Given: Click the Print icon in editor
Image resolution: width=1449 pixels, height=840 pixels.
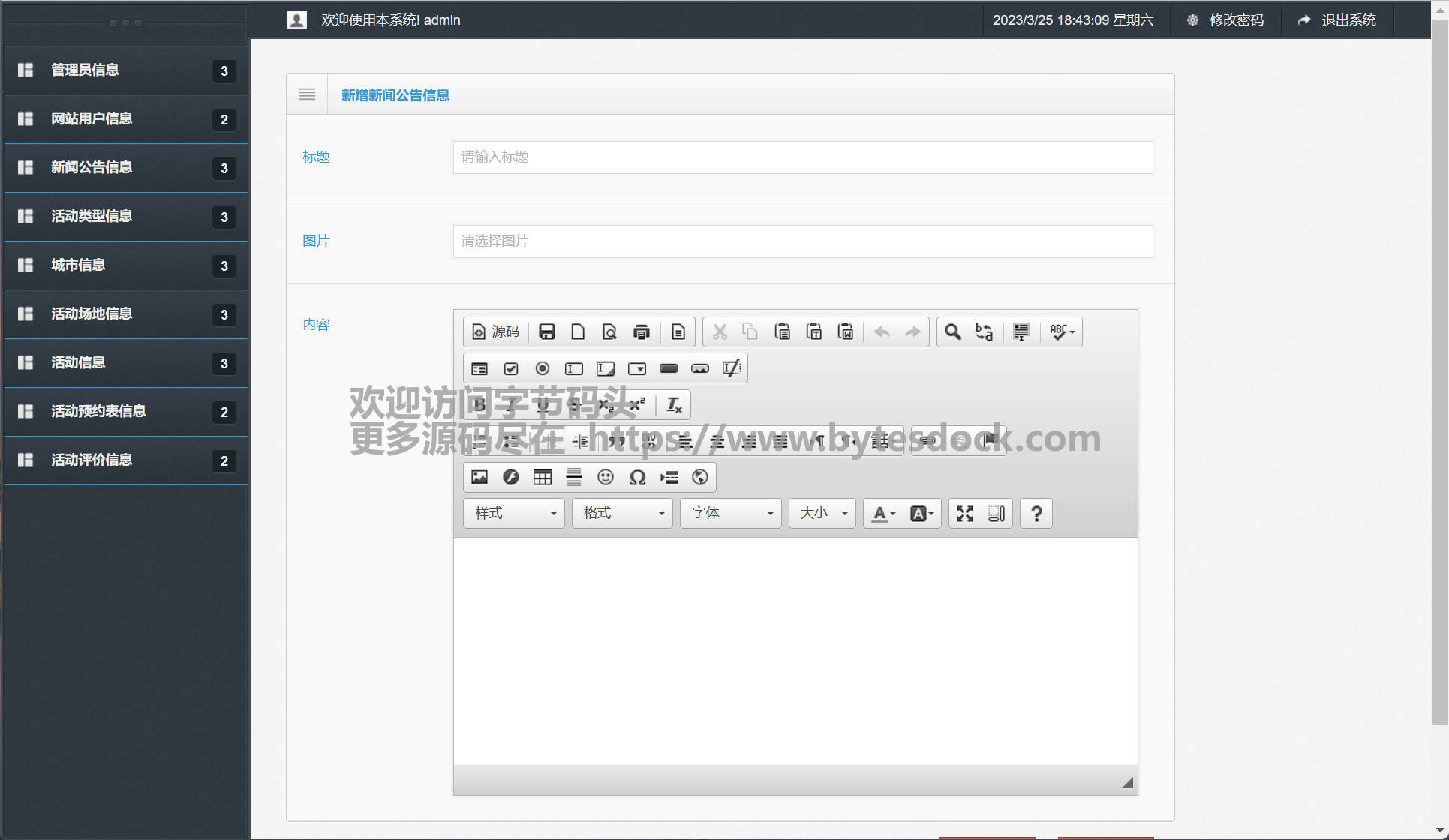Looking at the screenshot, I should coord(641,331).
